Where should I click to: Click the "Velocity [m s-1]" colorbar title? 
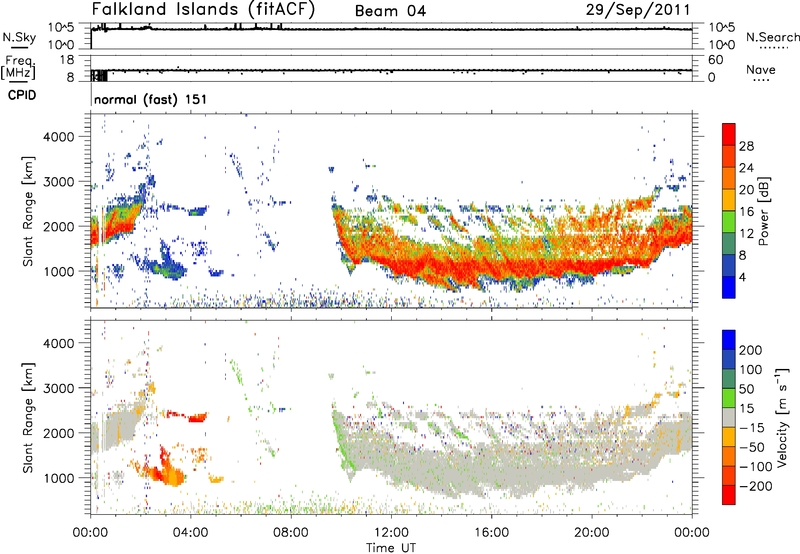tap(782, 417)
